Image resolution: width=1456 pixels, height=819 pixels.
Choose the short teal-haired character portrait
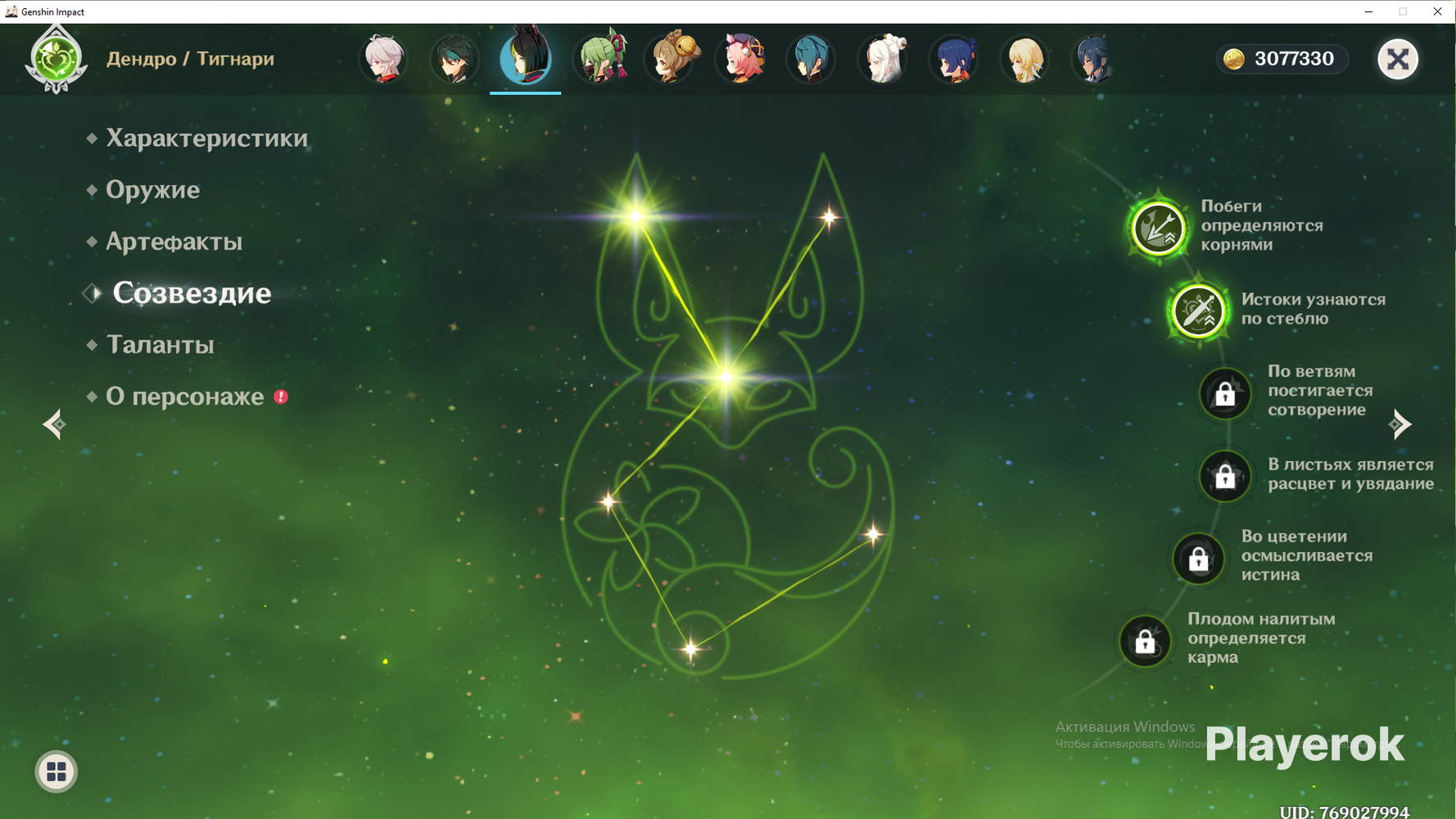811,59
